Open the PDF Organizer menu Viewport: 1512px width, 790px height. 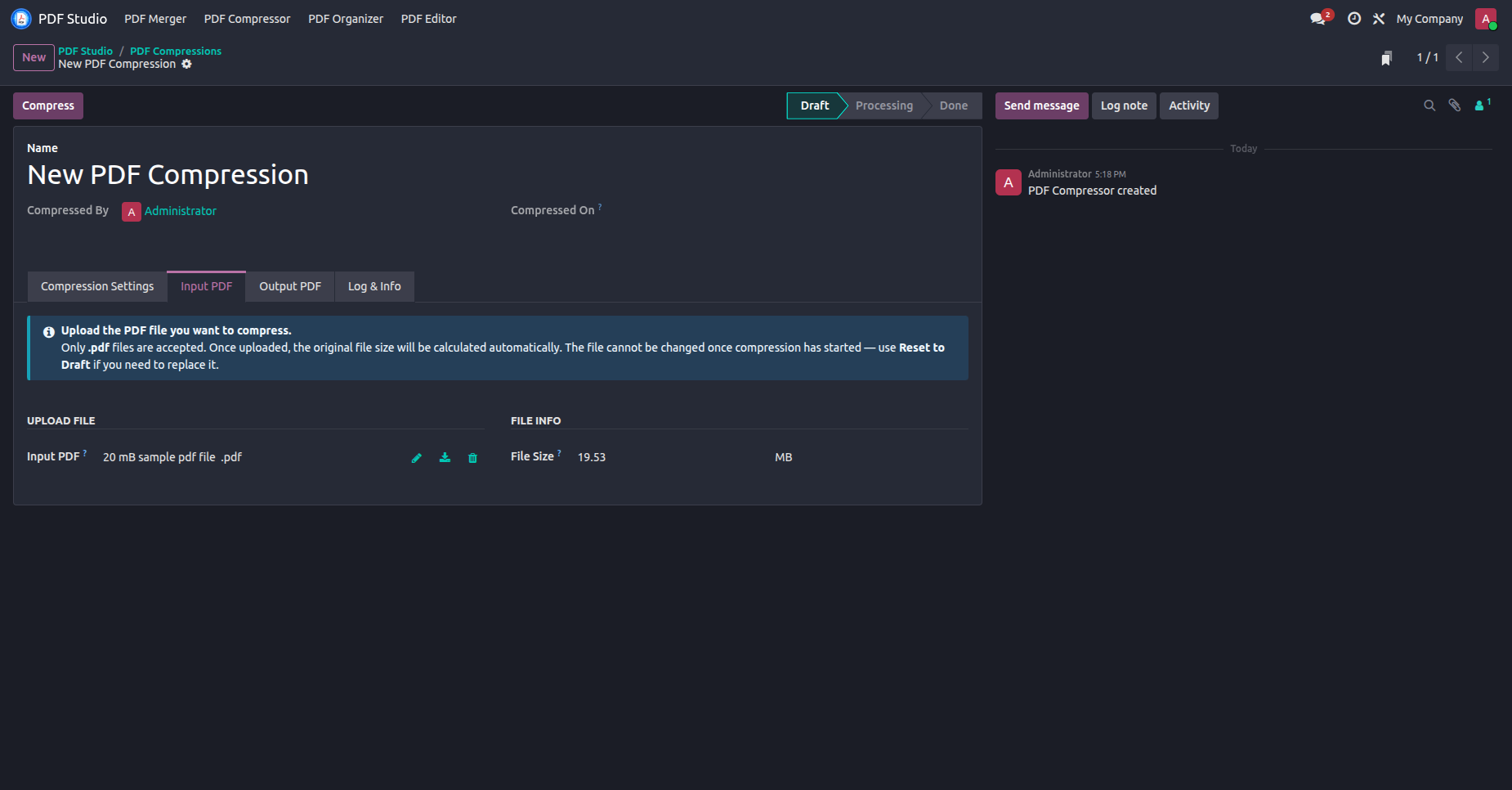(x=346, y=19)
